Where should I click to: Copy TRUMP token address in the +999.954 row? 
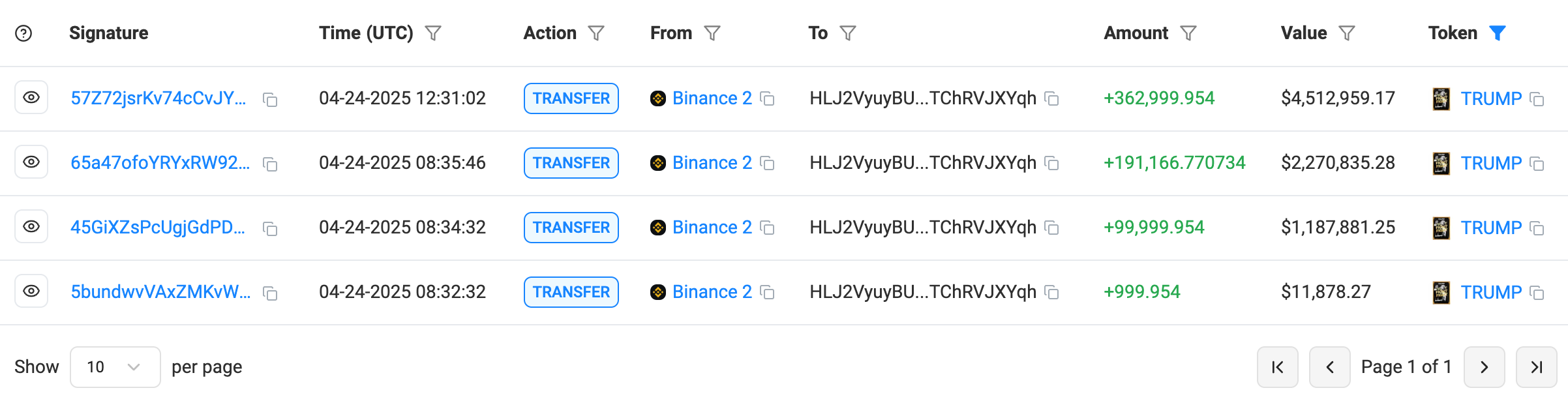pos(1537,293)
